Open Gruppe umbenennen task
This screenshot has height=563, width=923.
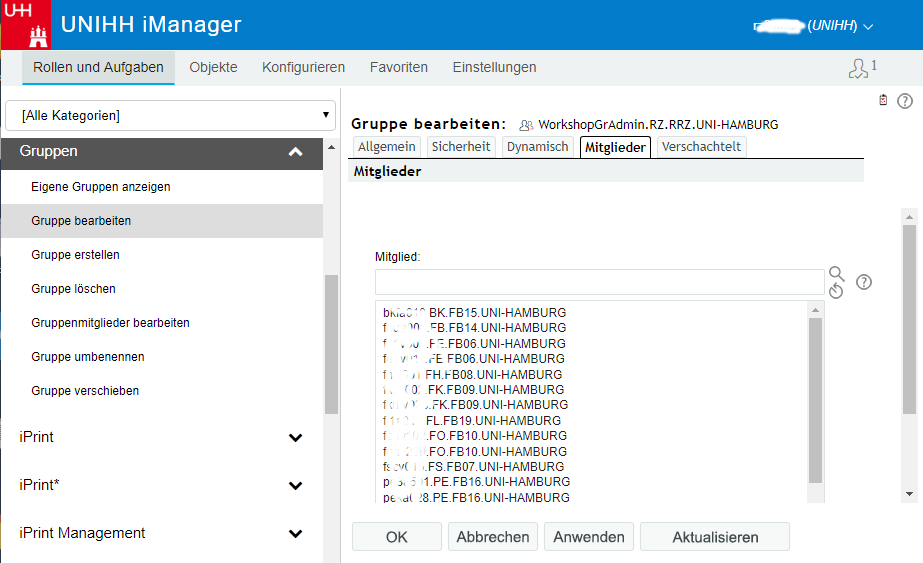click(x=162, y=357)
